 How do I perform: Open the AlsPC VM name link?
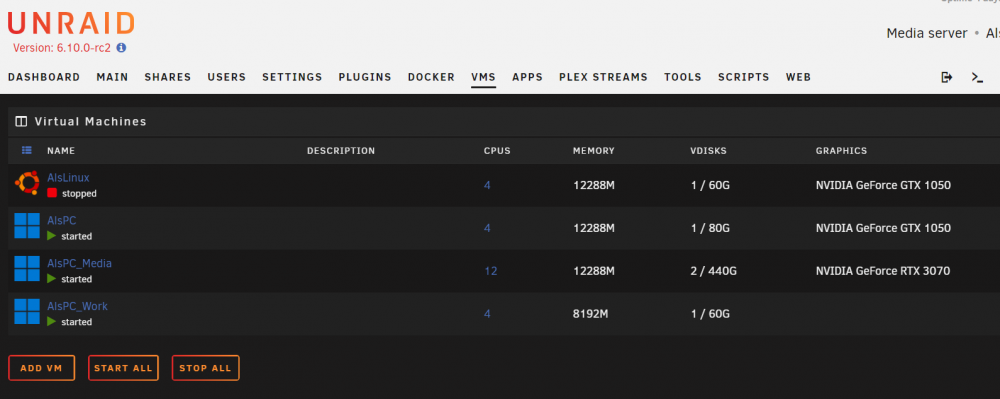coord(62,221)
